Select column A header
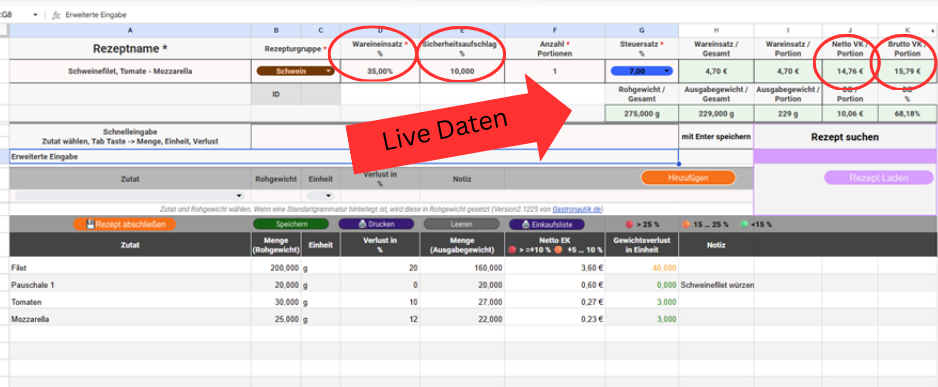This screenshot has height=387, width=938. click(x=130, y=31)
